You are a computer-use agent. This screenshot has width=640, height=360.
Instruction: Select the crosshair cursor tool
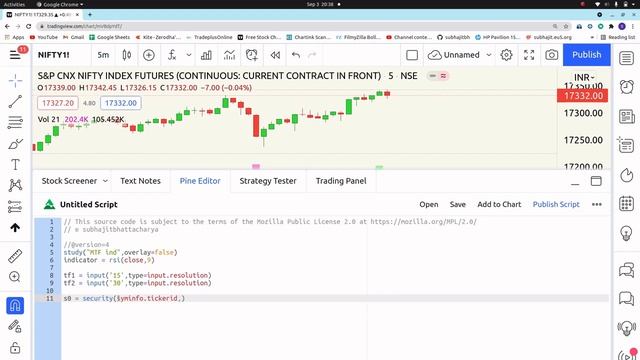[15, 81]
